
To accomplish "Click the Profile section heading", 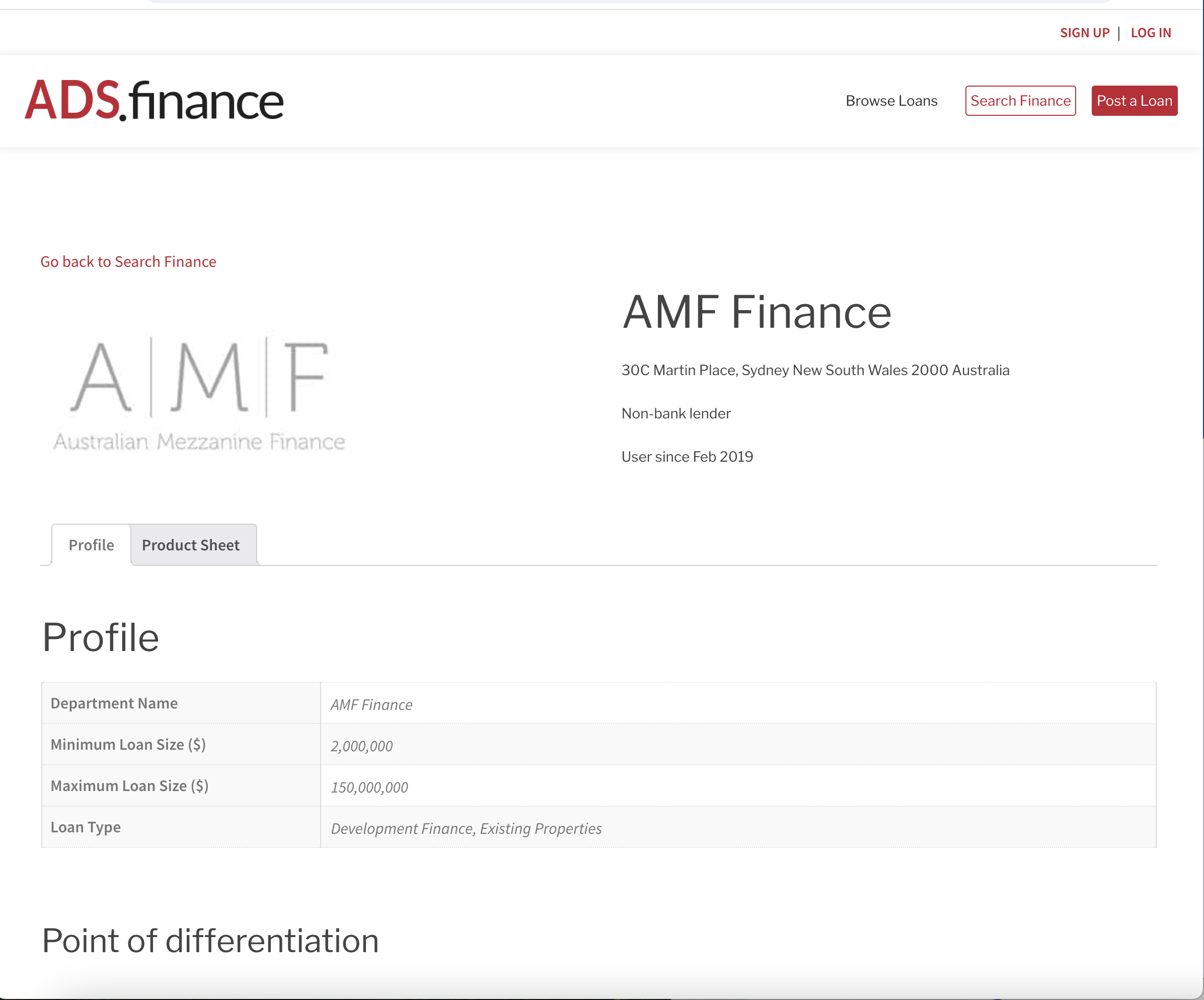I will pos(101,637).
